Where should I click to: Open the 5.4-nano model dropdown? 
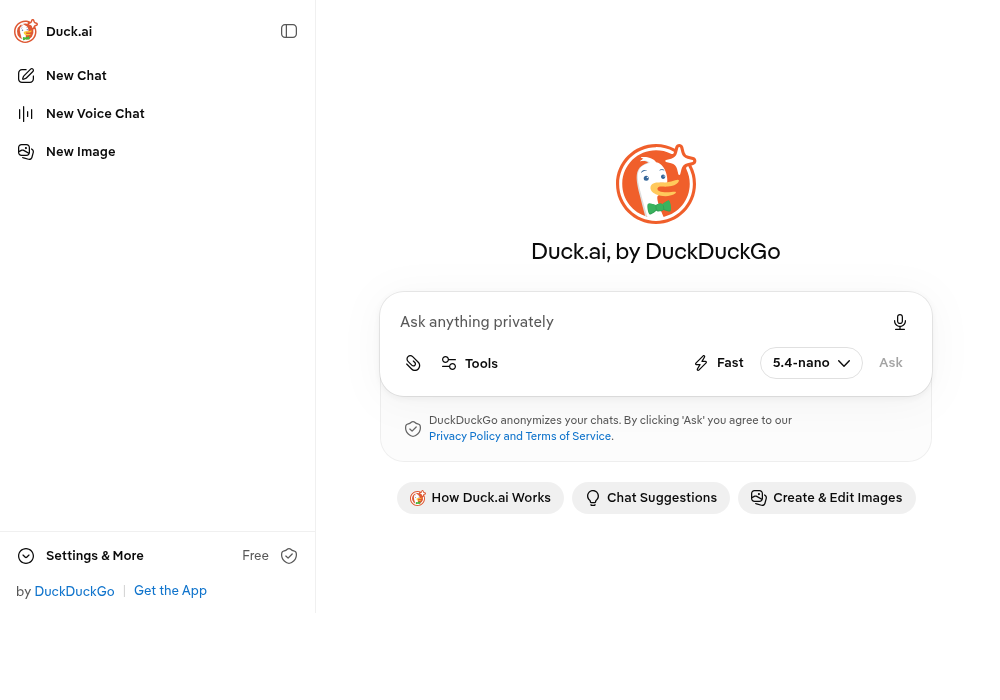(811, 363)
